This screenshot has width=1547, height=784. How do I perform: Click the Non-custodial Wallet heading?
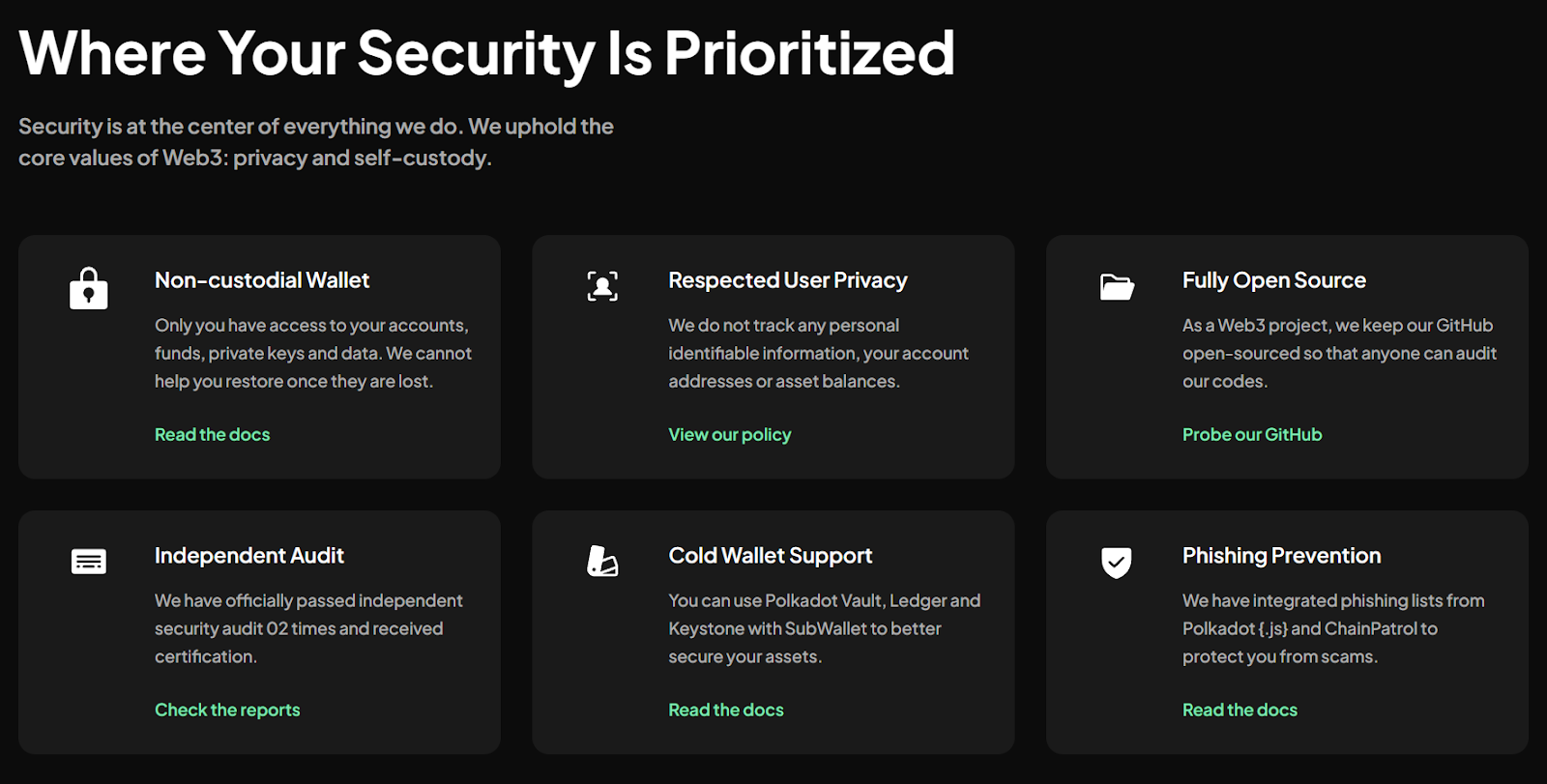262,280
